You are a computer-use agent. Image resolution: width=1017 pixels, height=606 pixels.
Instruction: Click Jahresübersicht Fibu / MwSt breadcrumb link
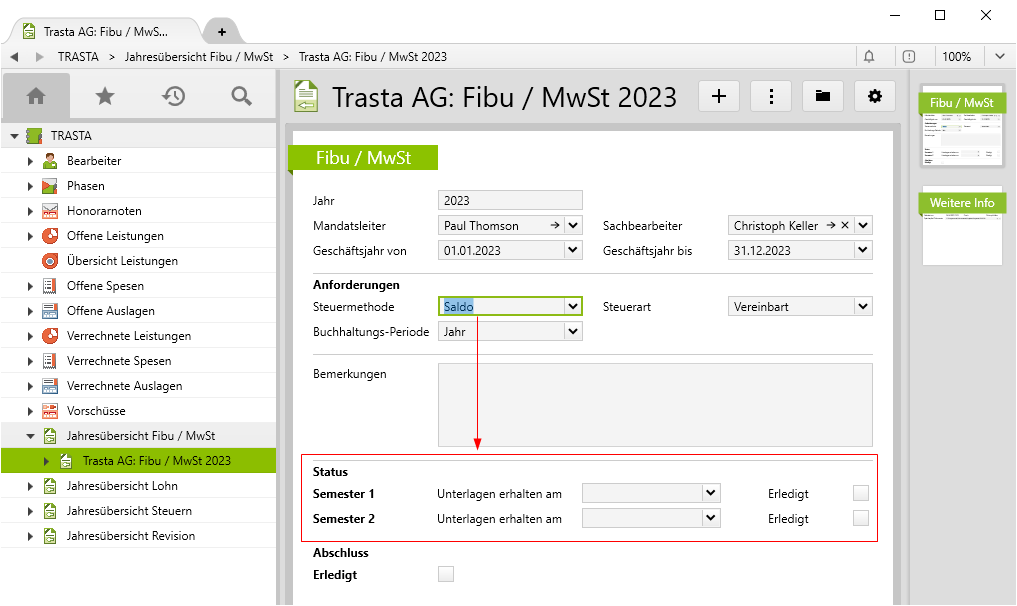click(199, 57)
